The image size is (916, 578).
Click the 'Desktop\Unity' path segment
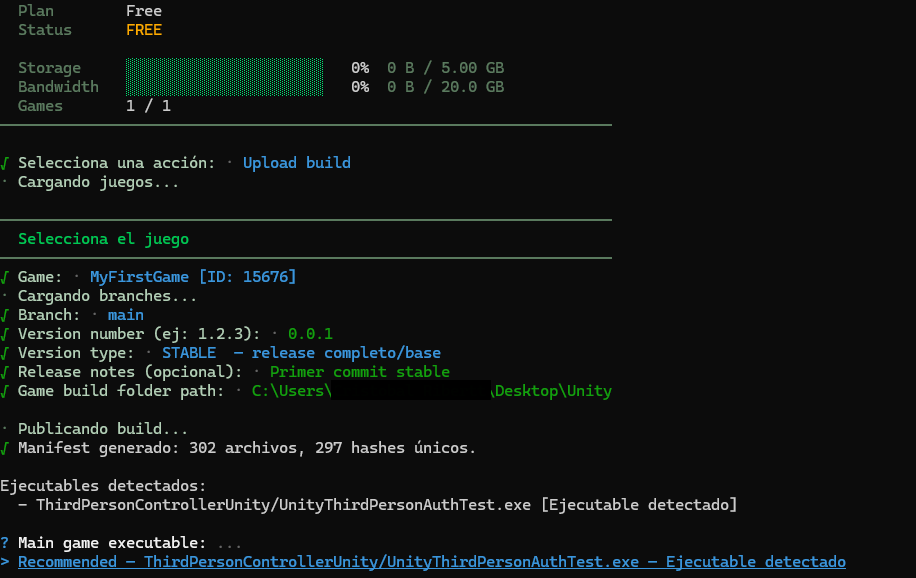(x=553, y=391)
